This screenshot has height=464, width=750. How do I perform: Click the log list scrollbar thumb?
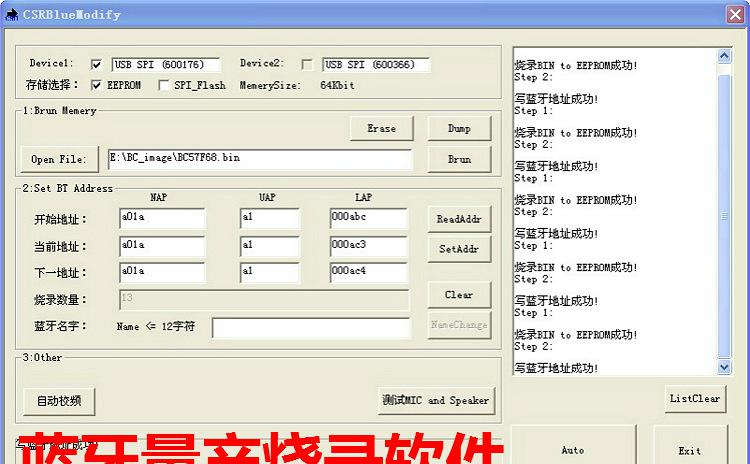[724, 216]
